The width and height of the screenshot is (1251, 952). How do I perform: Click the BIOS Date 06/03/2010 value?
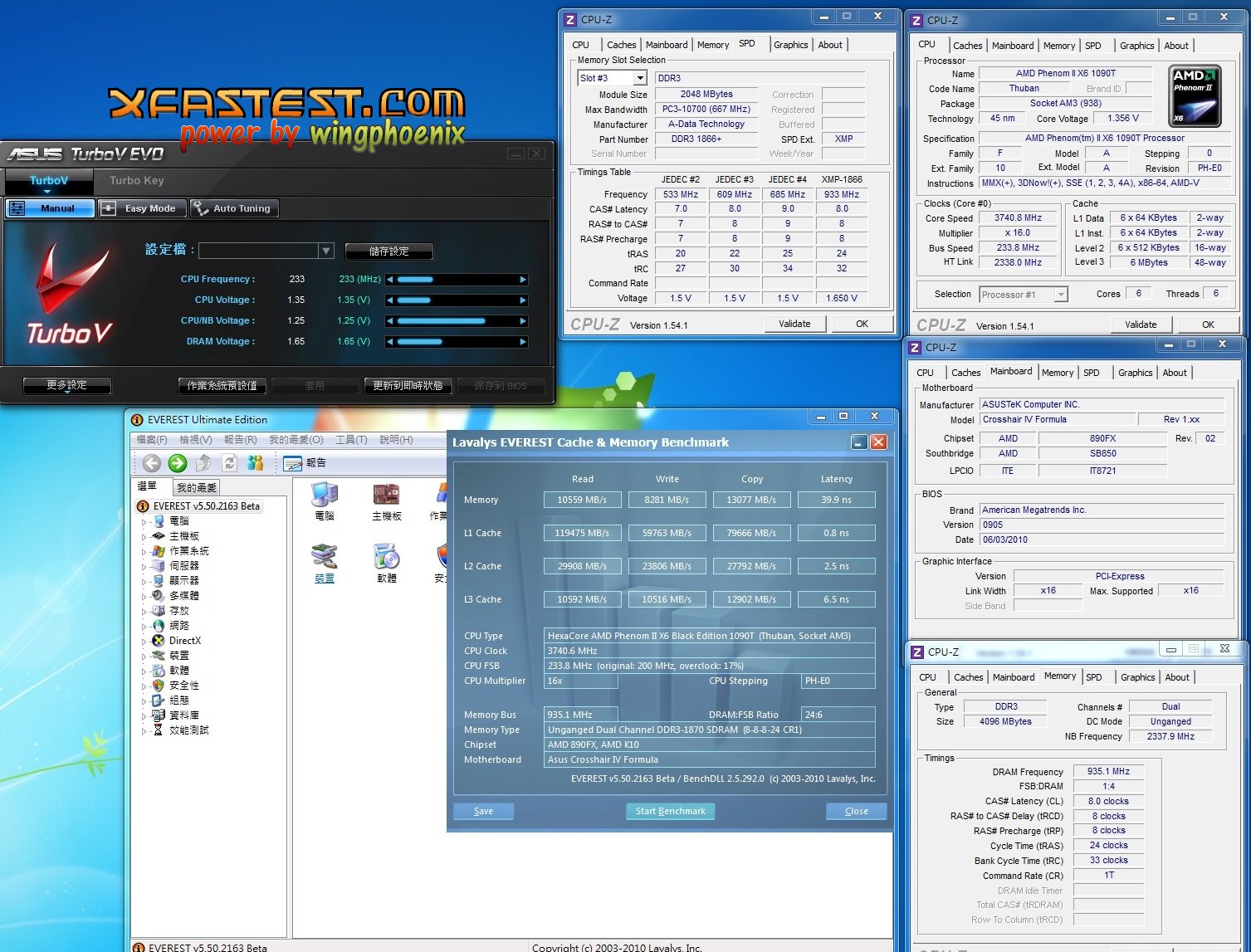pos(1101,539)
